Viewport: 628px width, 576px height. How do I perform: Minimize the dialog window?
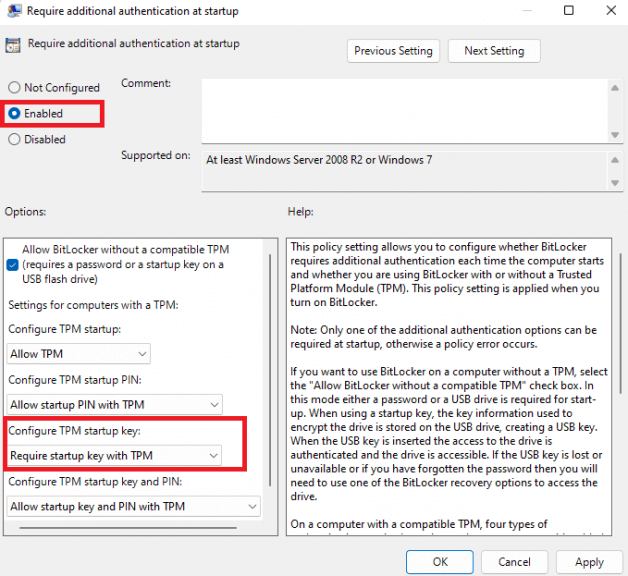tap(527, 10)
